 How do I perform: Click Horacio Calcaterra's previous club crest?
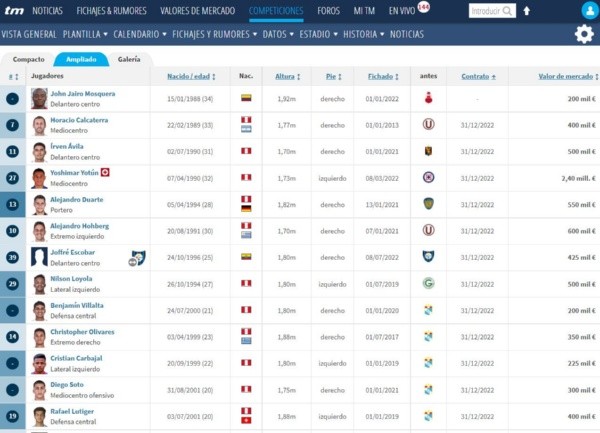pos(428,125)
